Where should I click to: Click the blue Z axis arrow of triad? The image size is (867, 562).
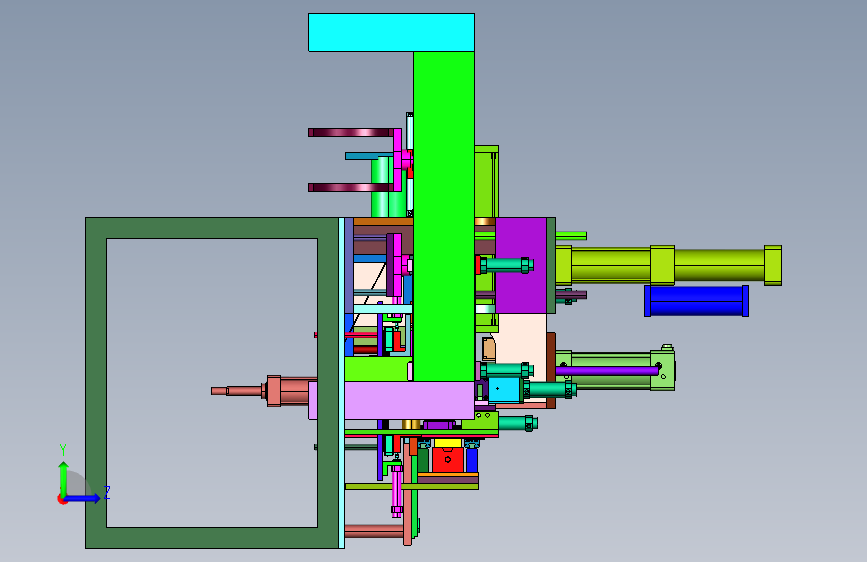tap(83, 498)
